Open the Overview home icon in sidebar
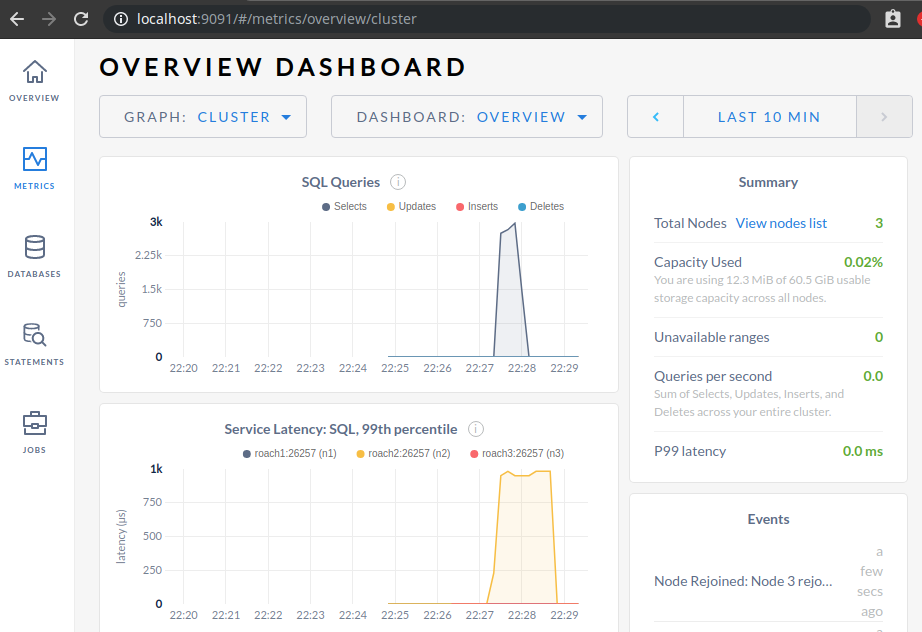The height and width of the screenshot is (632, 922). [x=35, y=73]
